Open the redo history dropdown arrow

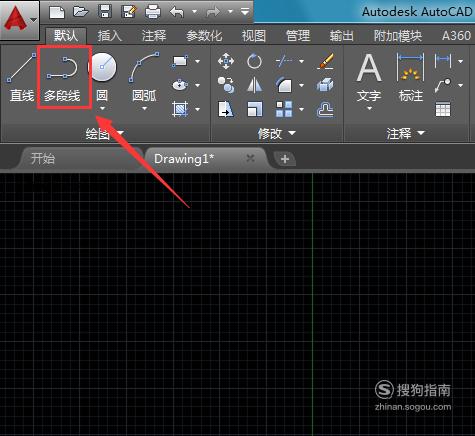coord(230,12)
